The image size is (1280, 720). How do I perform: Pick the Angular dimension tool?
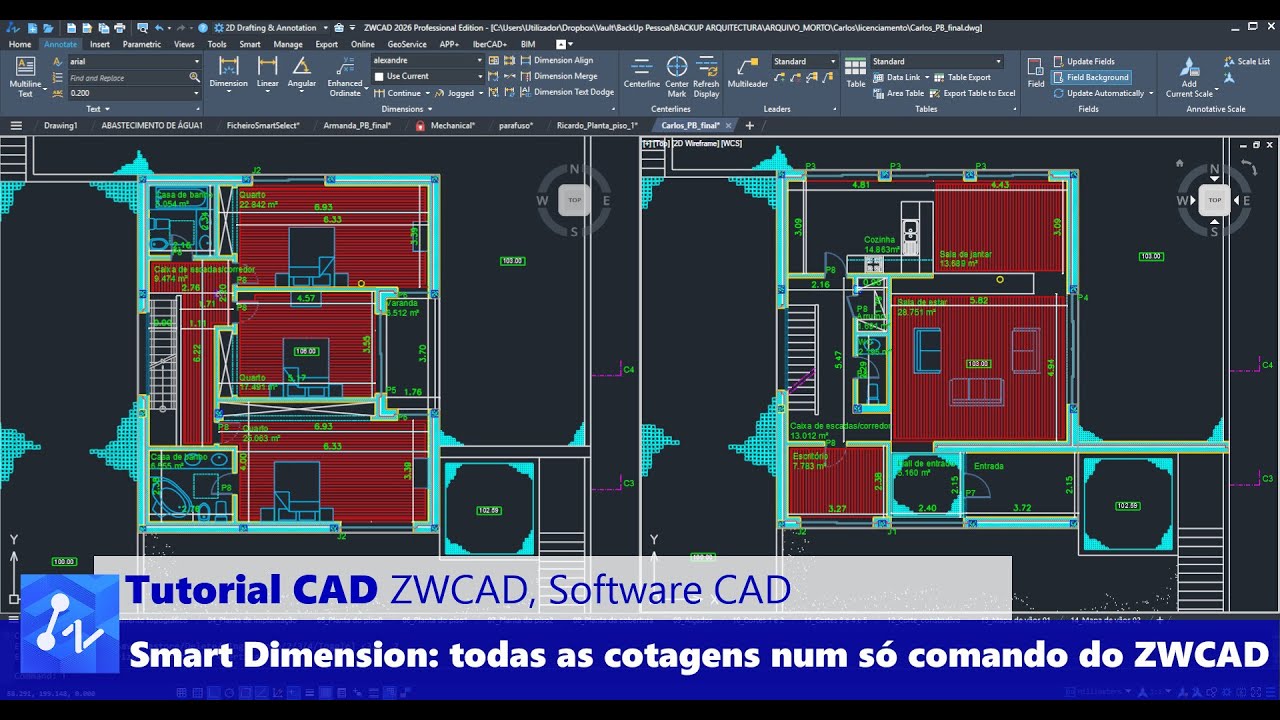302,72
